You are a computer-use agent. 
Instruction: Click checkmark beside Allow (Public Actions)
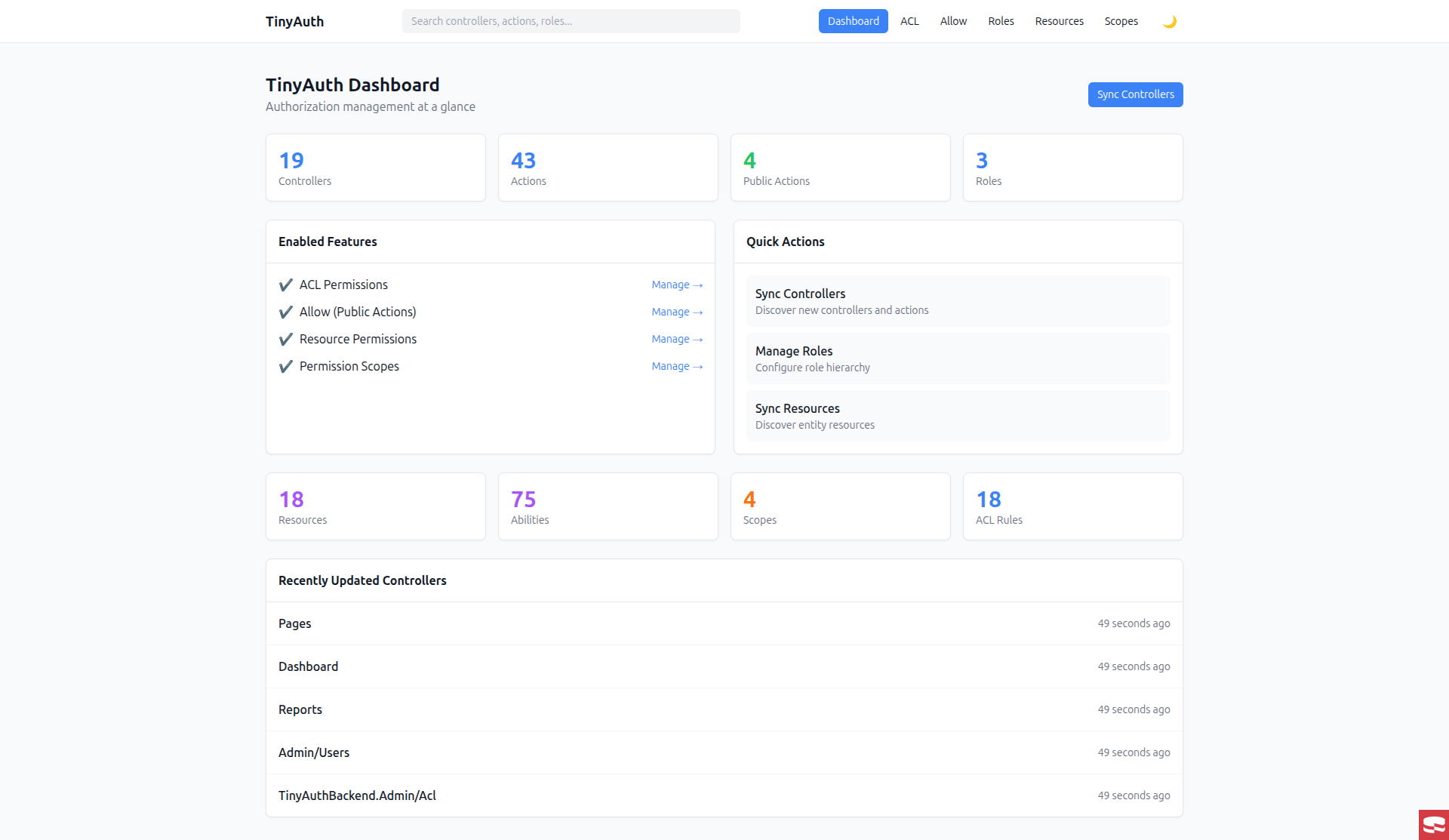(x=285, y=312)
